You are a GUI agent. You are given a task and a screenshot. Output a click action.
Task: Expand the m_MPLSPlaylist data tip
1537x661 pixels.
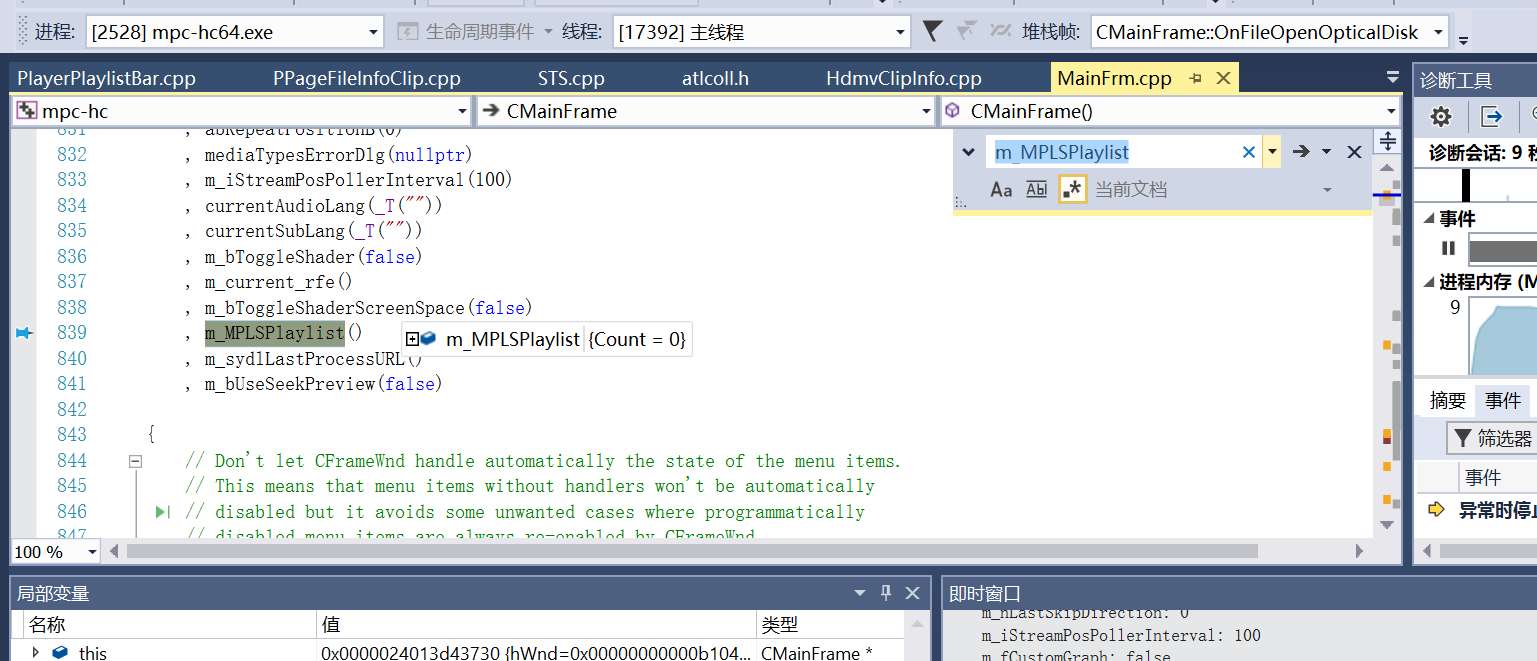click(x=411, y=338)
